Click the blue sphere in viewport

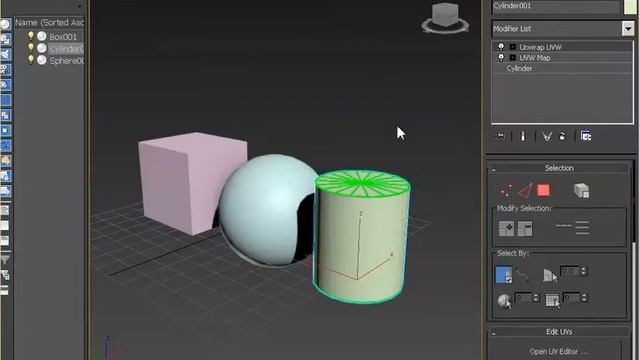coord(264,210)
